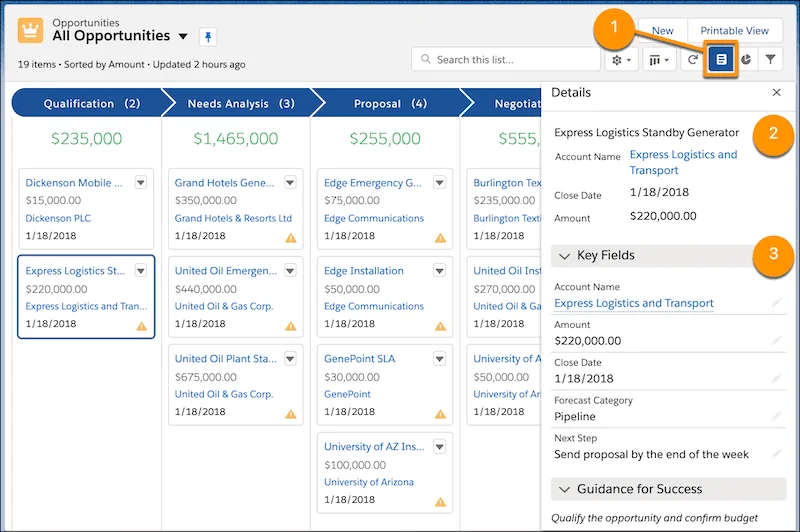Click the warning icon on United Oil Plant card
The height and width of the screenshot is (532, 800).
click(x=291, y=414)
